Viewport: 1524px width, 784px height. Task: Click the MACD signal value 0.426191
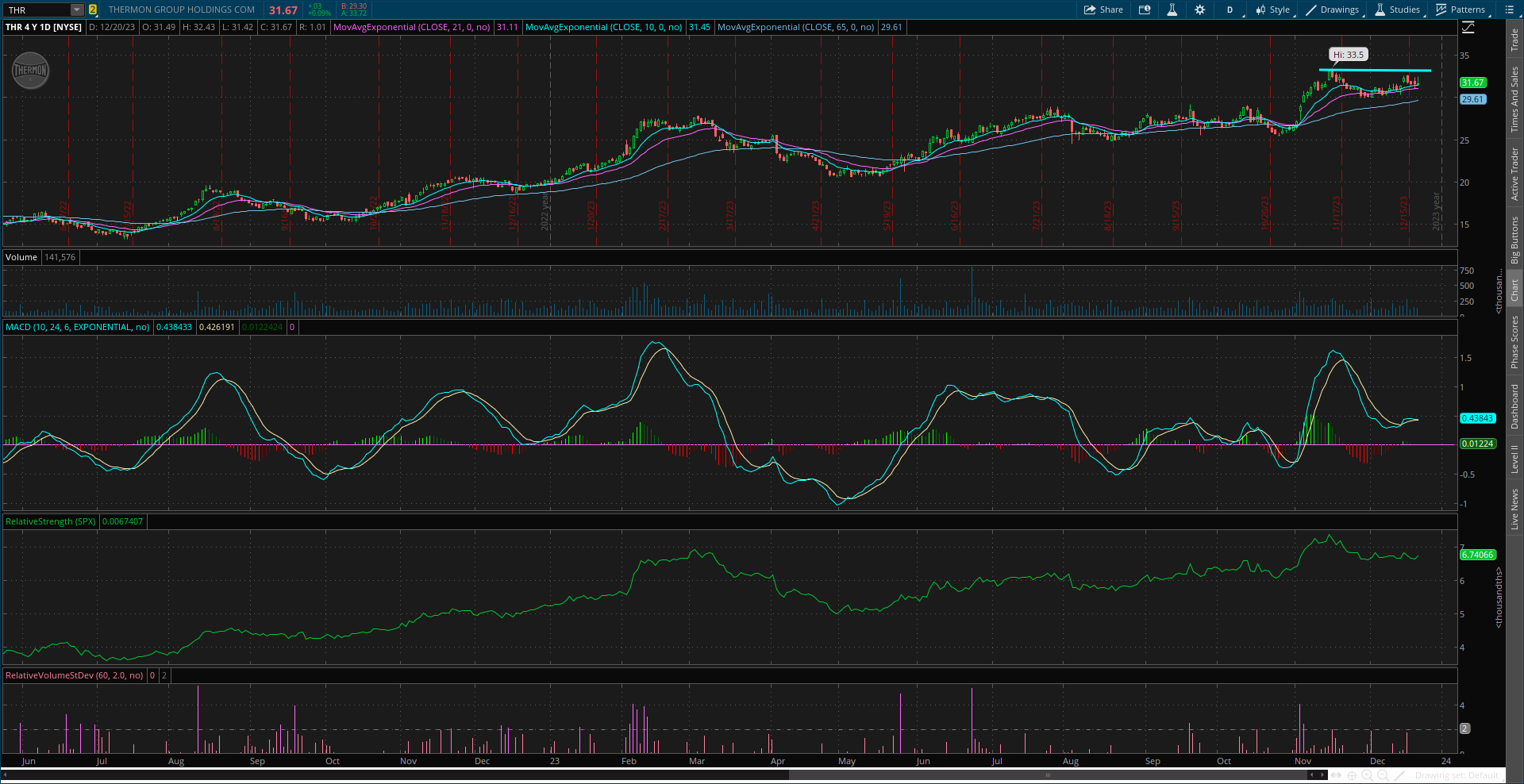pyautogui.click(x=217, y=327)
